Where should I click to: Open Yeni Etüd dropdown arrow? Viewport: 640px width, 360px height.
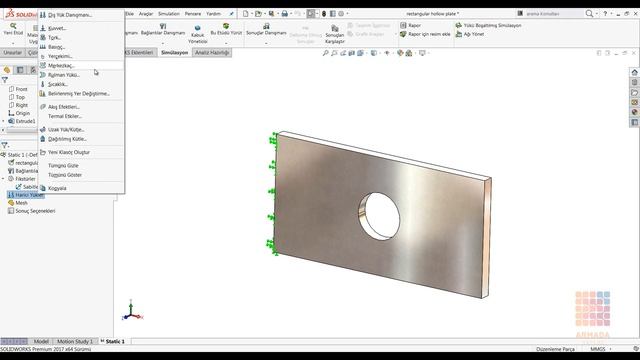tap(13, 43)
